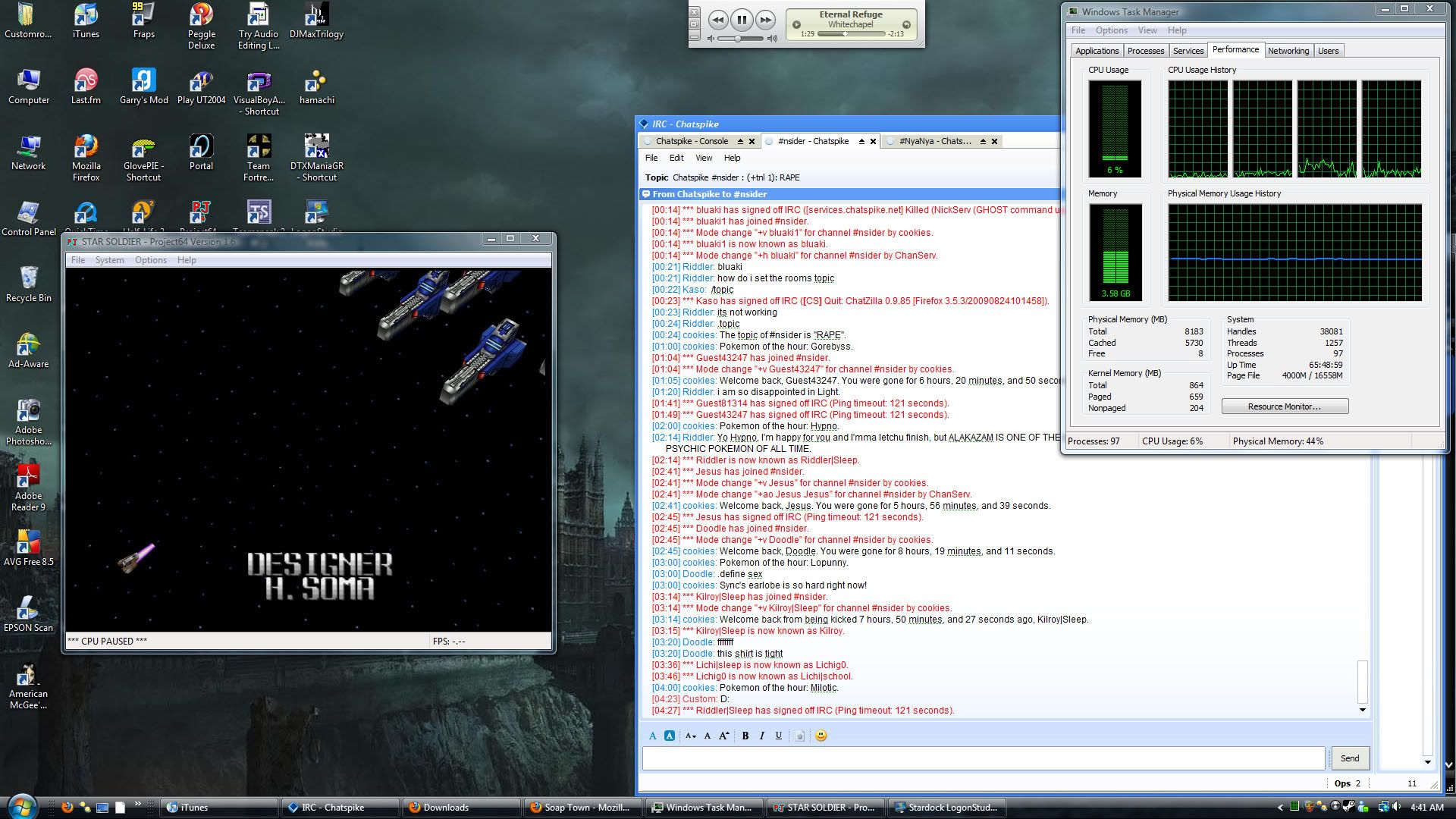Screen dimensions: 1456x819
Task: Adjust the iTunes volume slider
Action: tap(740, 38)
